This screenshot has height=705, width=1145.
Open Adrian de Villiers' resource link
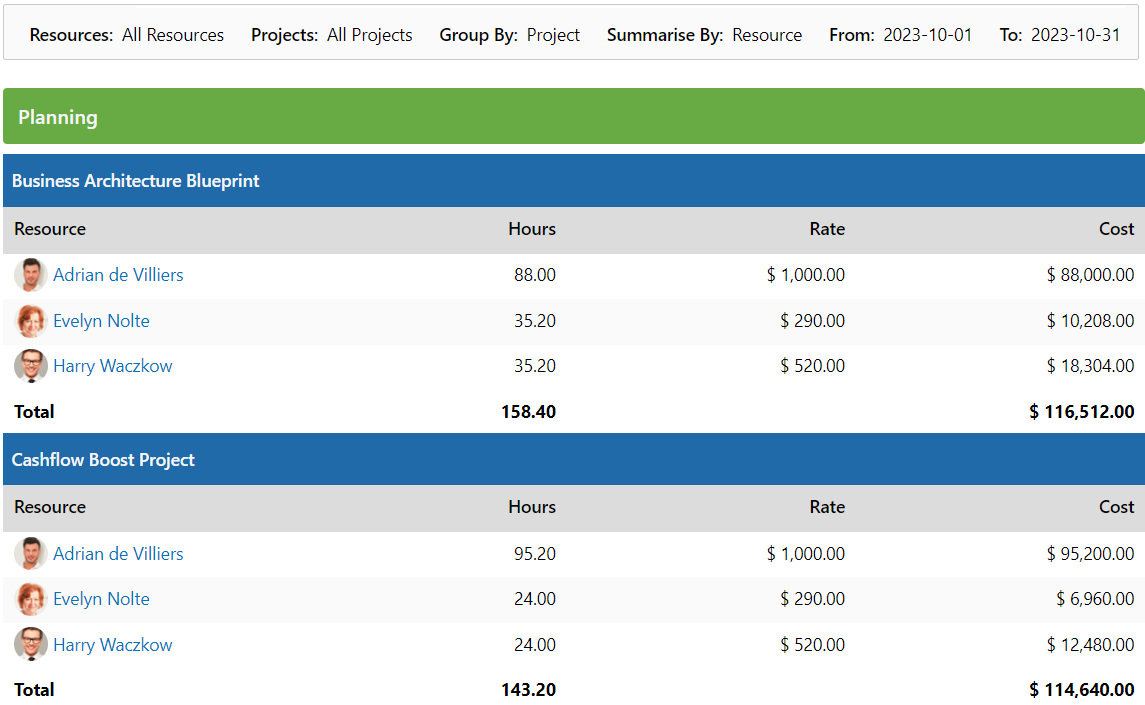(117, 275)
